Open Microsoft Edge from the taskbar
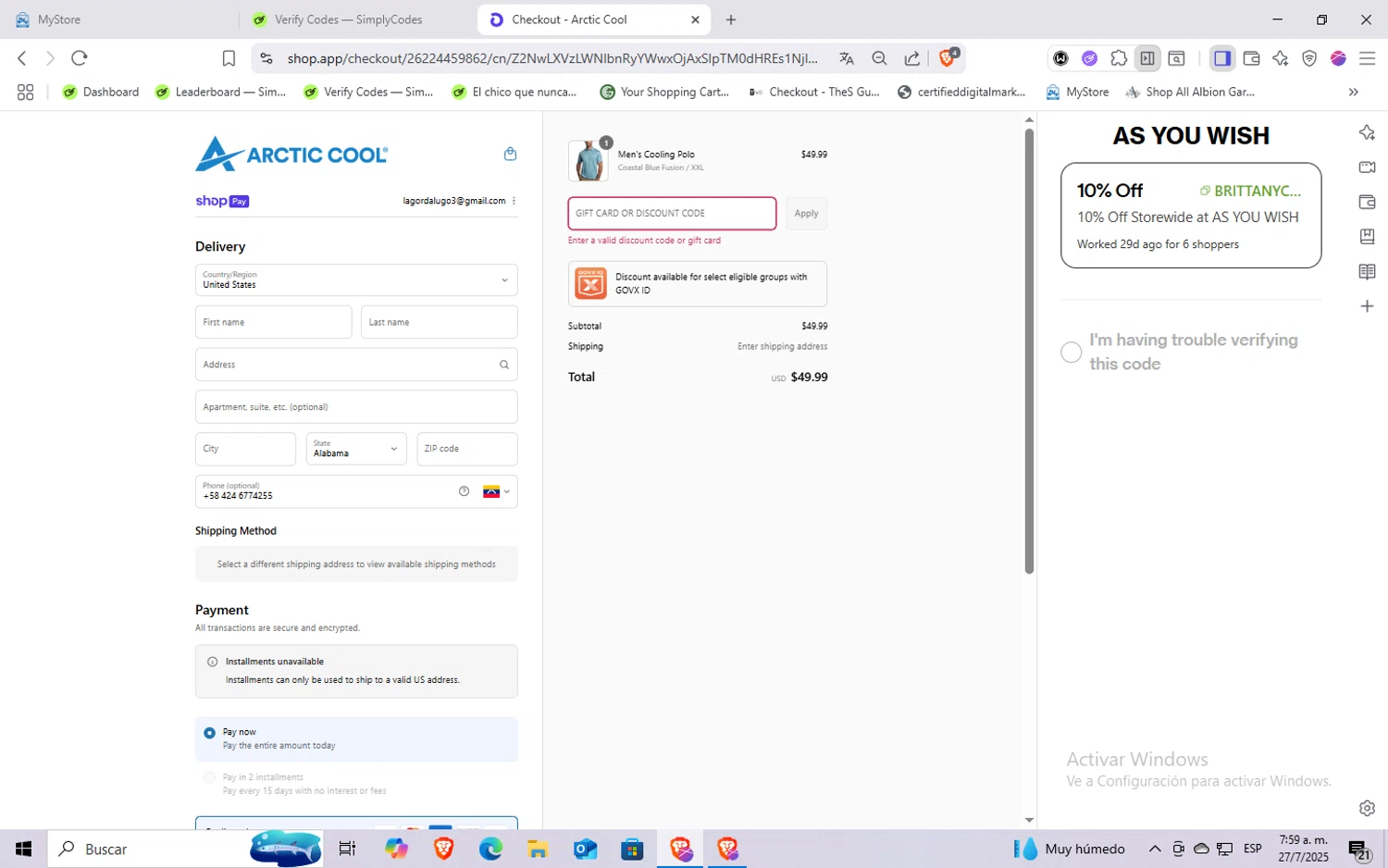 point(490,849)
